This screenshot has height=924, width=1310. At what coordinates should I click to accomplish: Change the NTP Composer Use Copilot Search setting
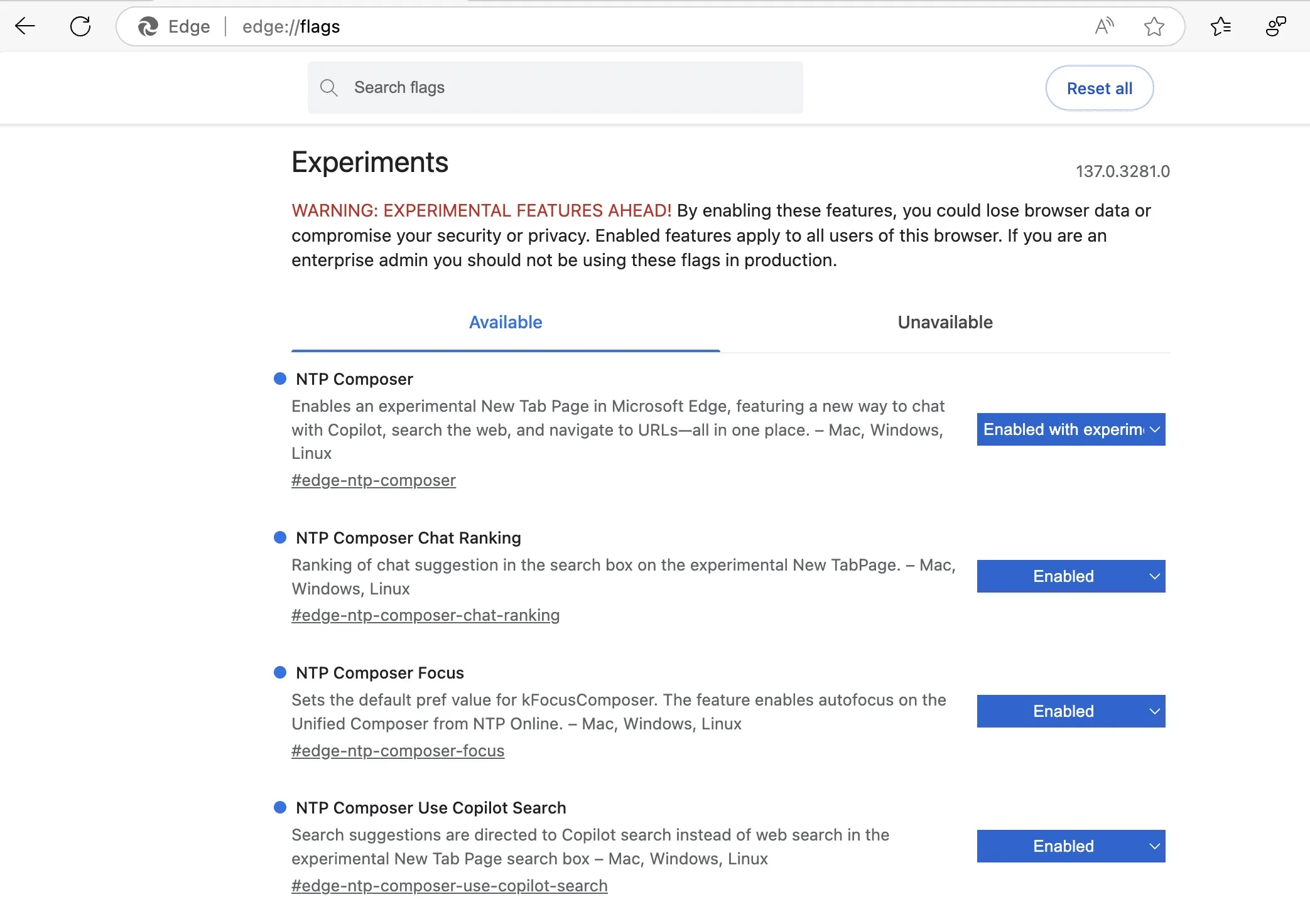click(x=1070, y=846)
